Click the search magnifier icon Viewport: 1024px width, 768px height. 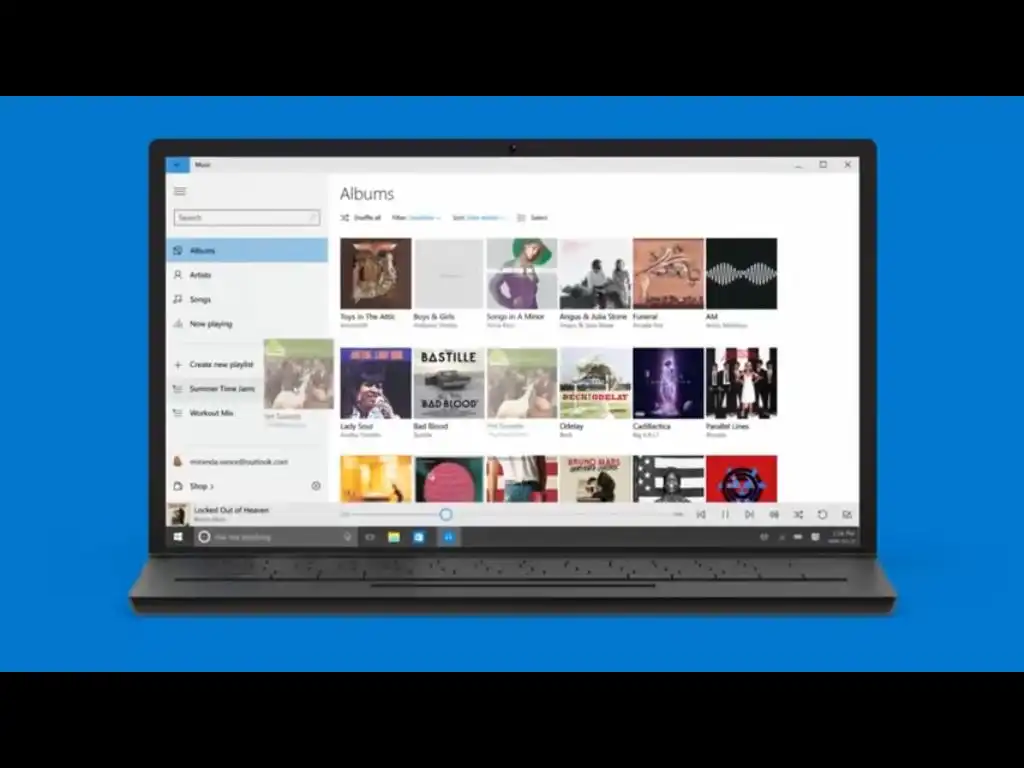313,217
